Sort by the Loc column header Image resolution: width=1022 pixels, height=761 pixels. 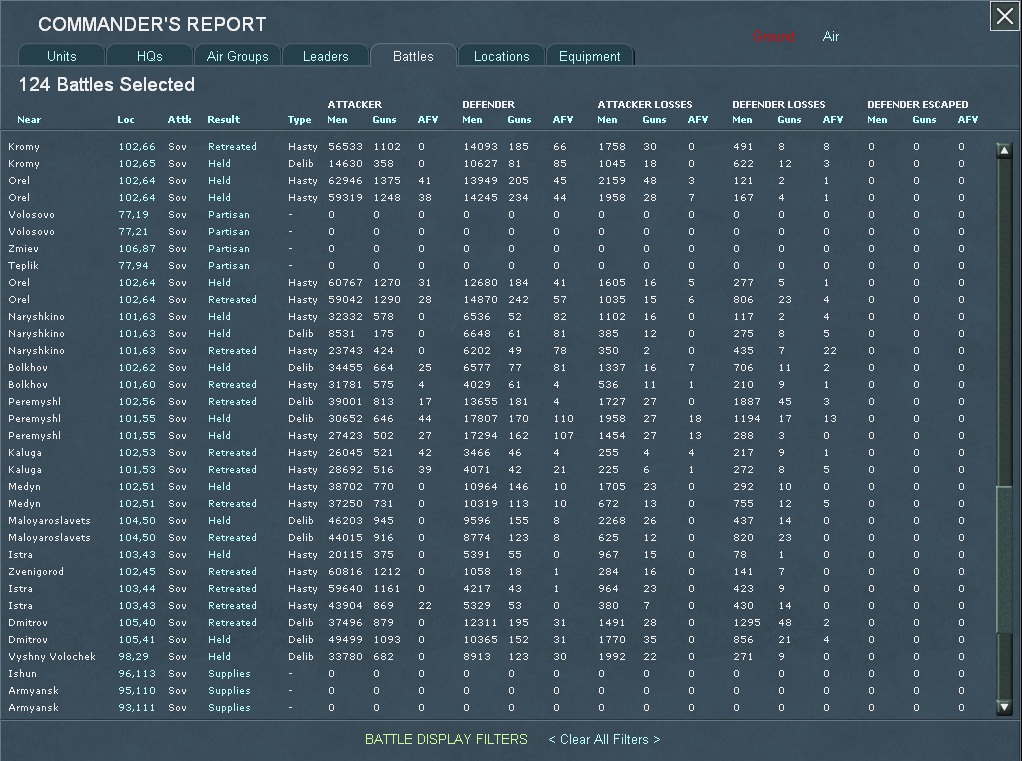[x=126, y=119]
